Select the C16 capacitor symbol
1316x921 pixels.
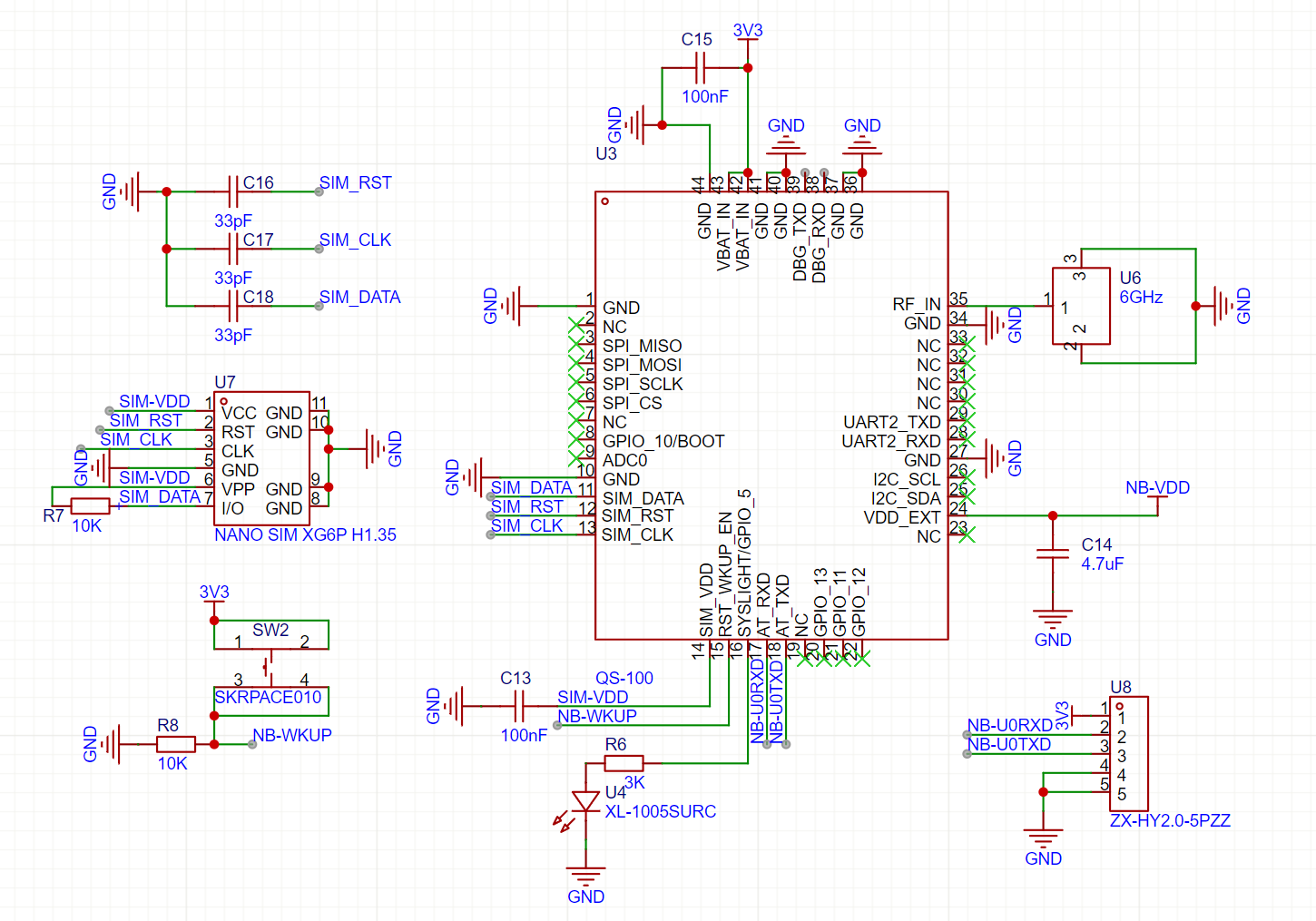[233, 191]
